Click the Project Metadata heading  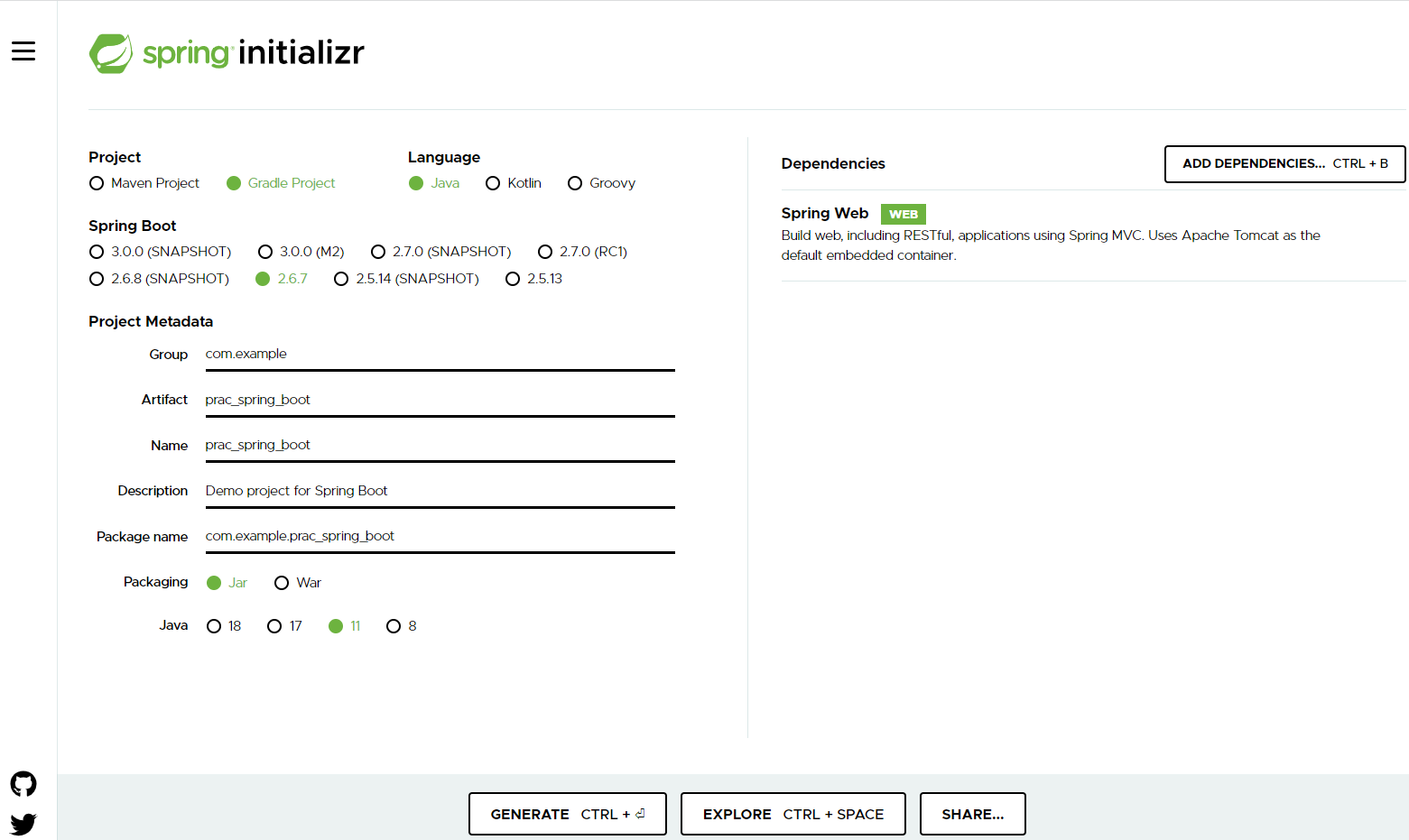click(x=151, y=321)
